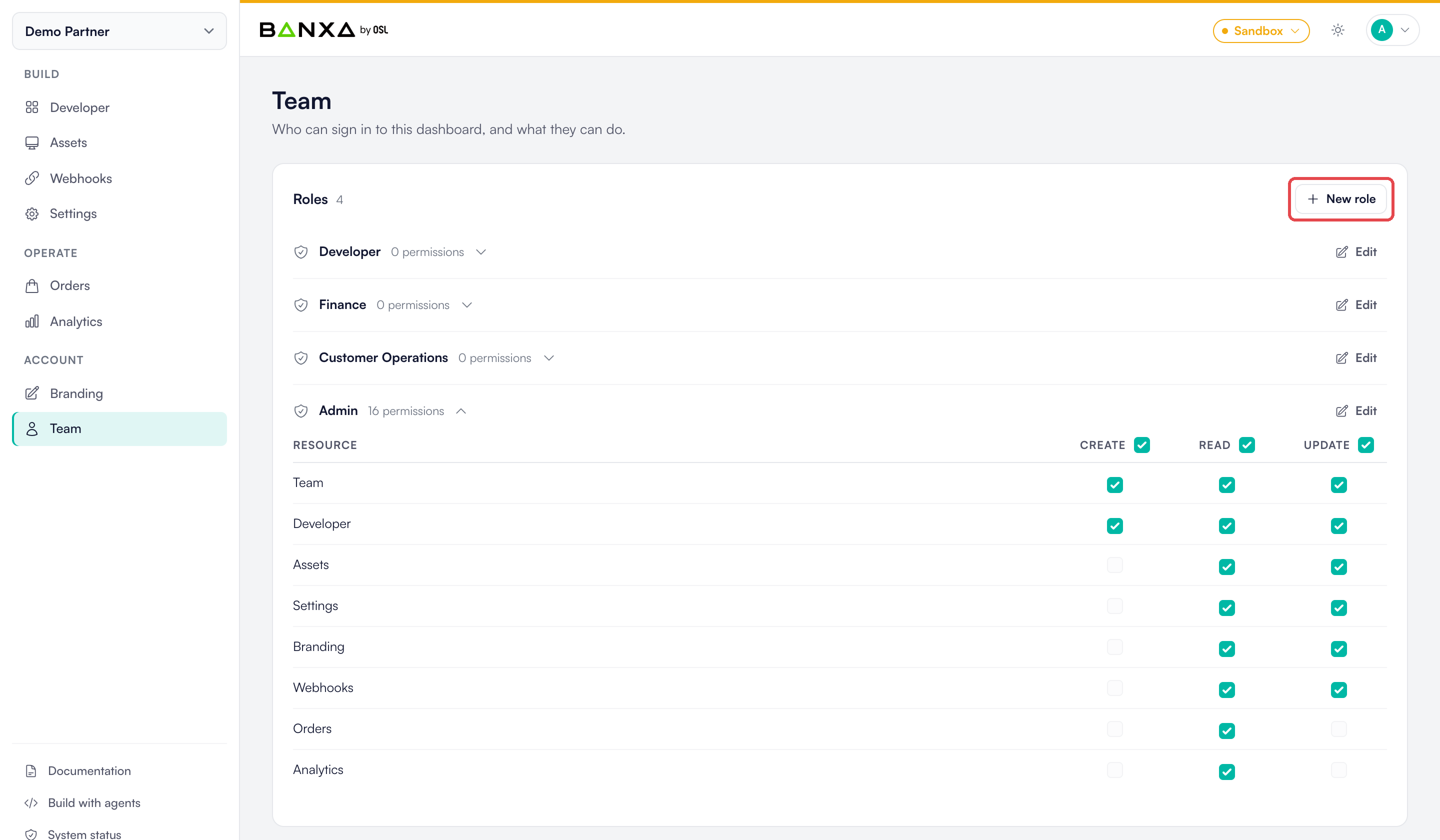This screenshot has height=840, width=1440.
Task: Click the Developer grid icon in sidebar
Action: coord(32,107)
